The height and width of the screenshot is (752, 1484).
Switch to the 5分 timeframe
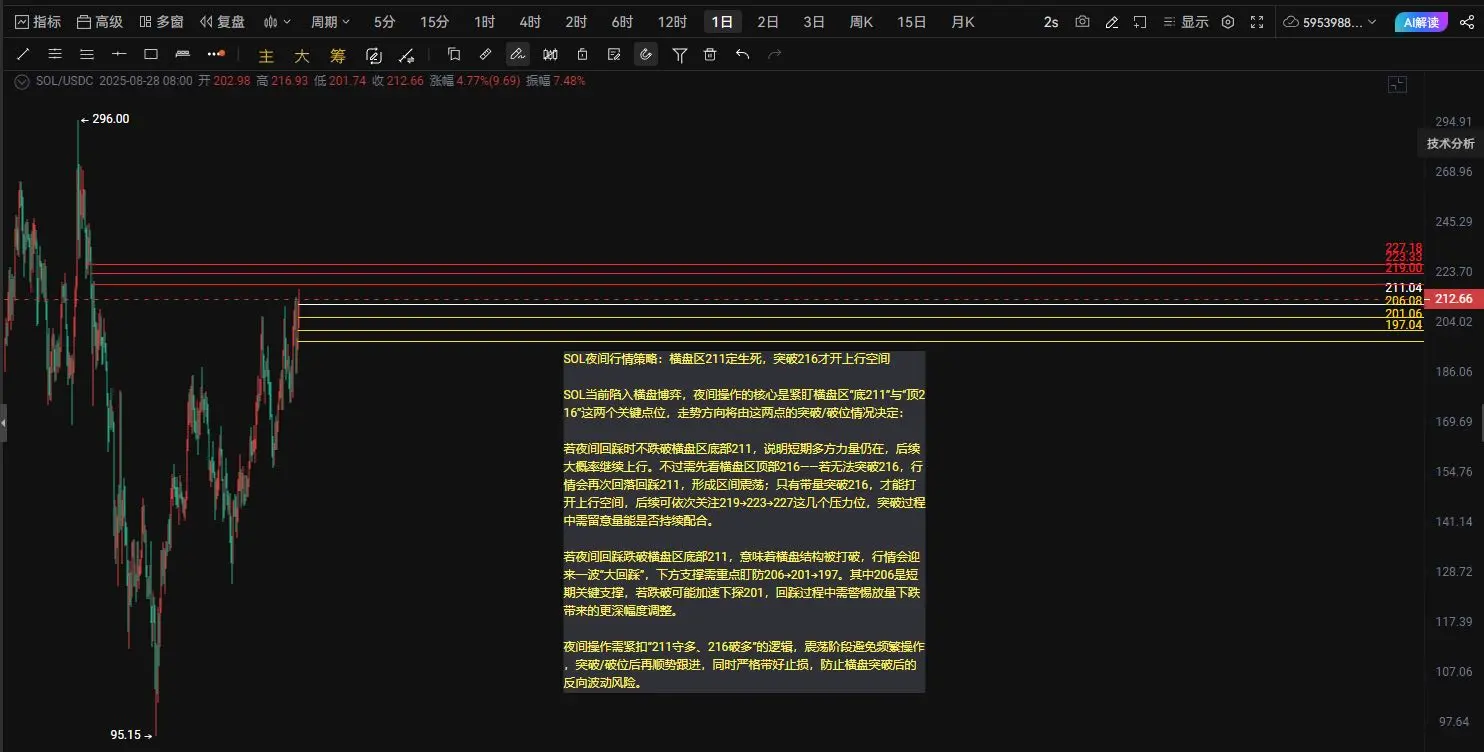[x=385, y=21]
